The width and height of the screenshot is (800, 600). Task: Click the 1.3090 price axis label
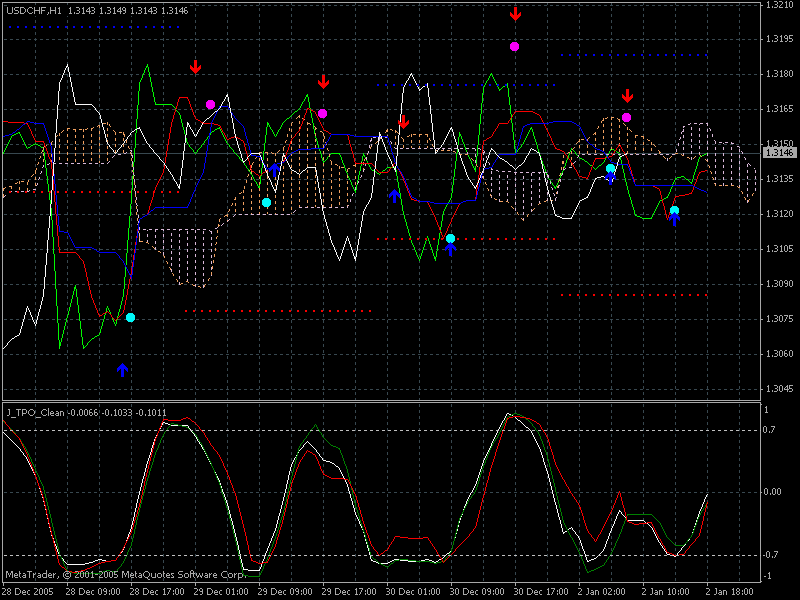780,284
